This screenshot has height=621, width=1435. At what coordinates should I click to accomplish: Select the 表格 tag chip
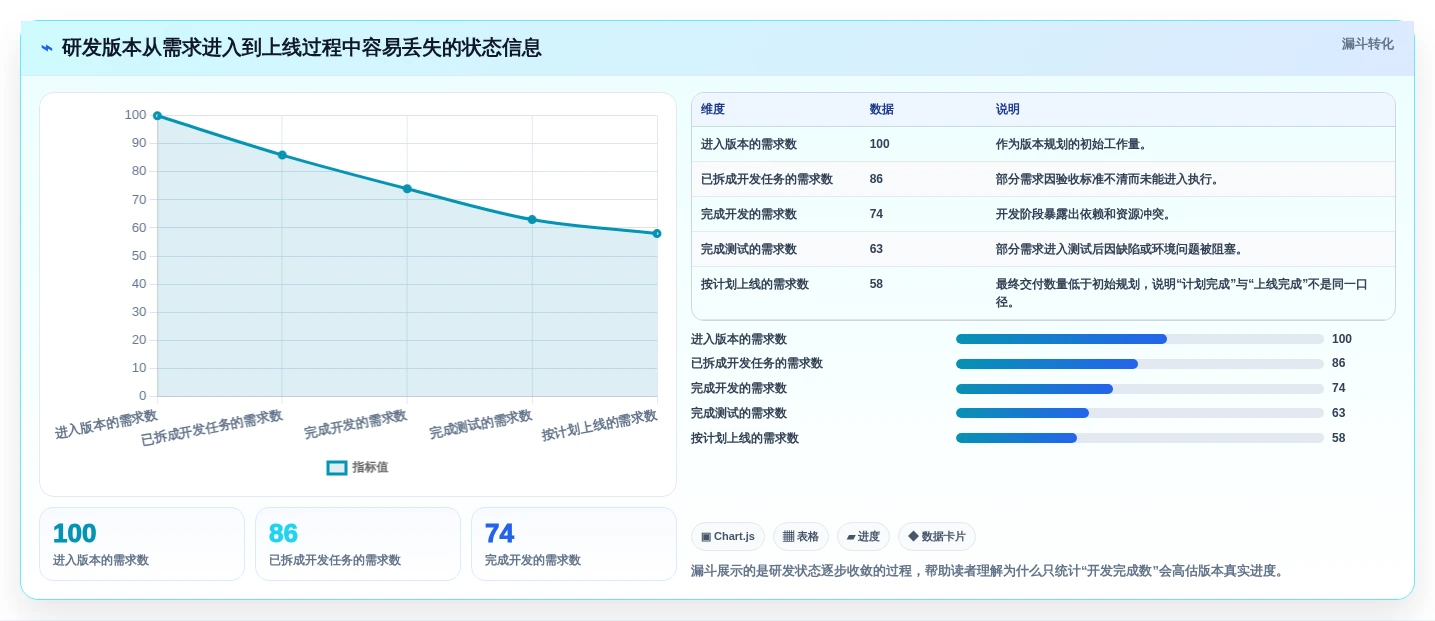click(801, 537)
